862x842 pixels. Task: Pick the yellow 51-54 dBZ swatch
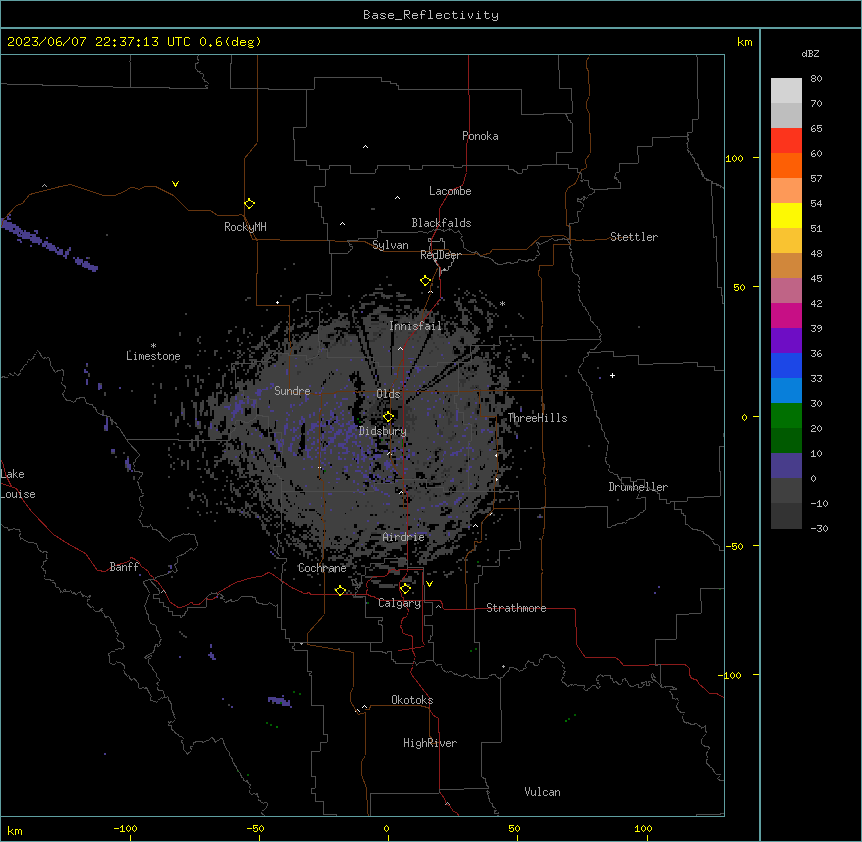786,215
